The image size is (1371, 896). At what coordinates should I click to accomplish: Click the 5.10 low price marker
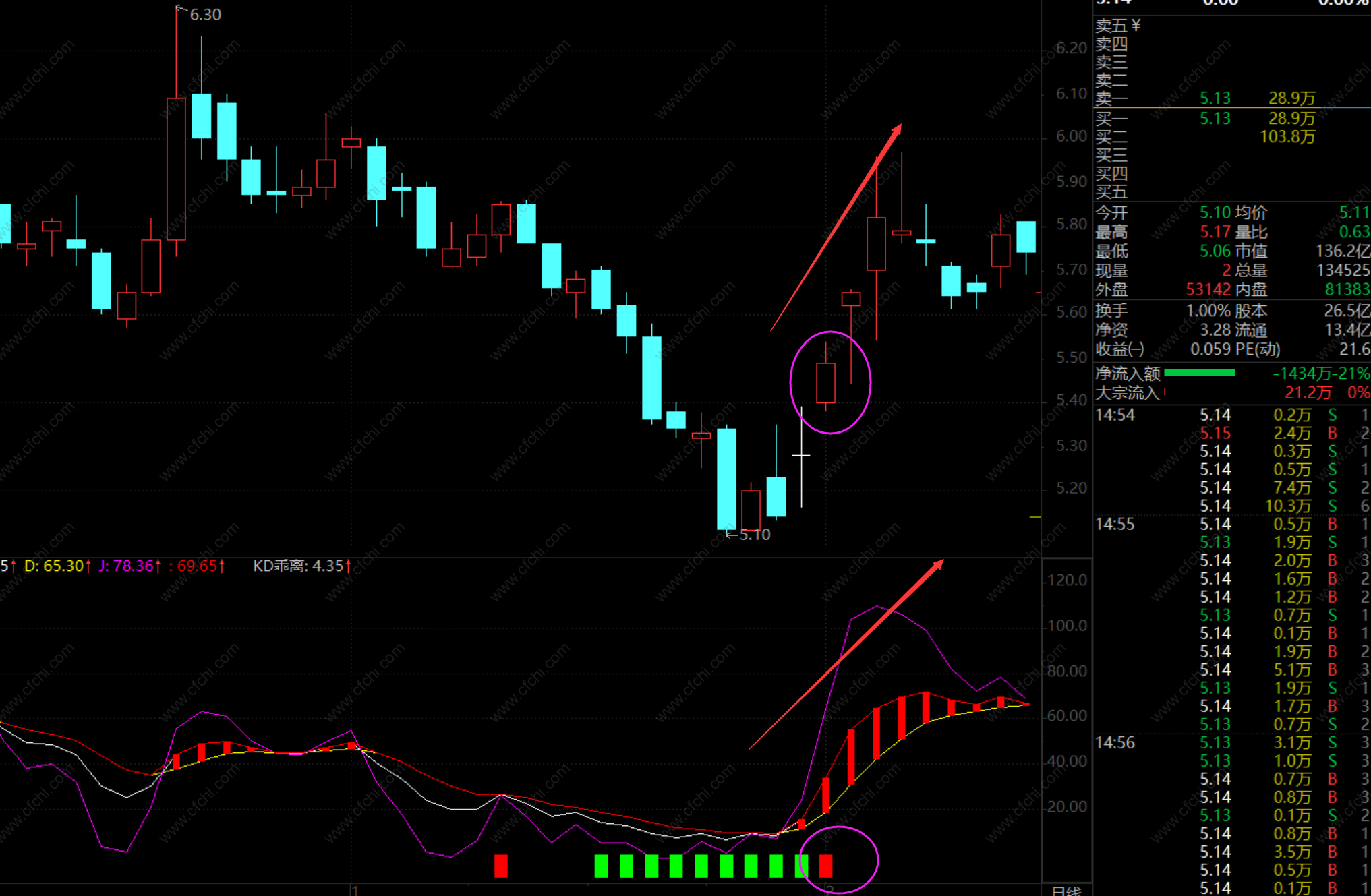[754, 535]
